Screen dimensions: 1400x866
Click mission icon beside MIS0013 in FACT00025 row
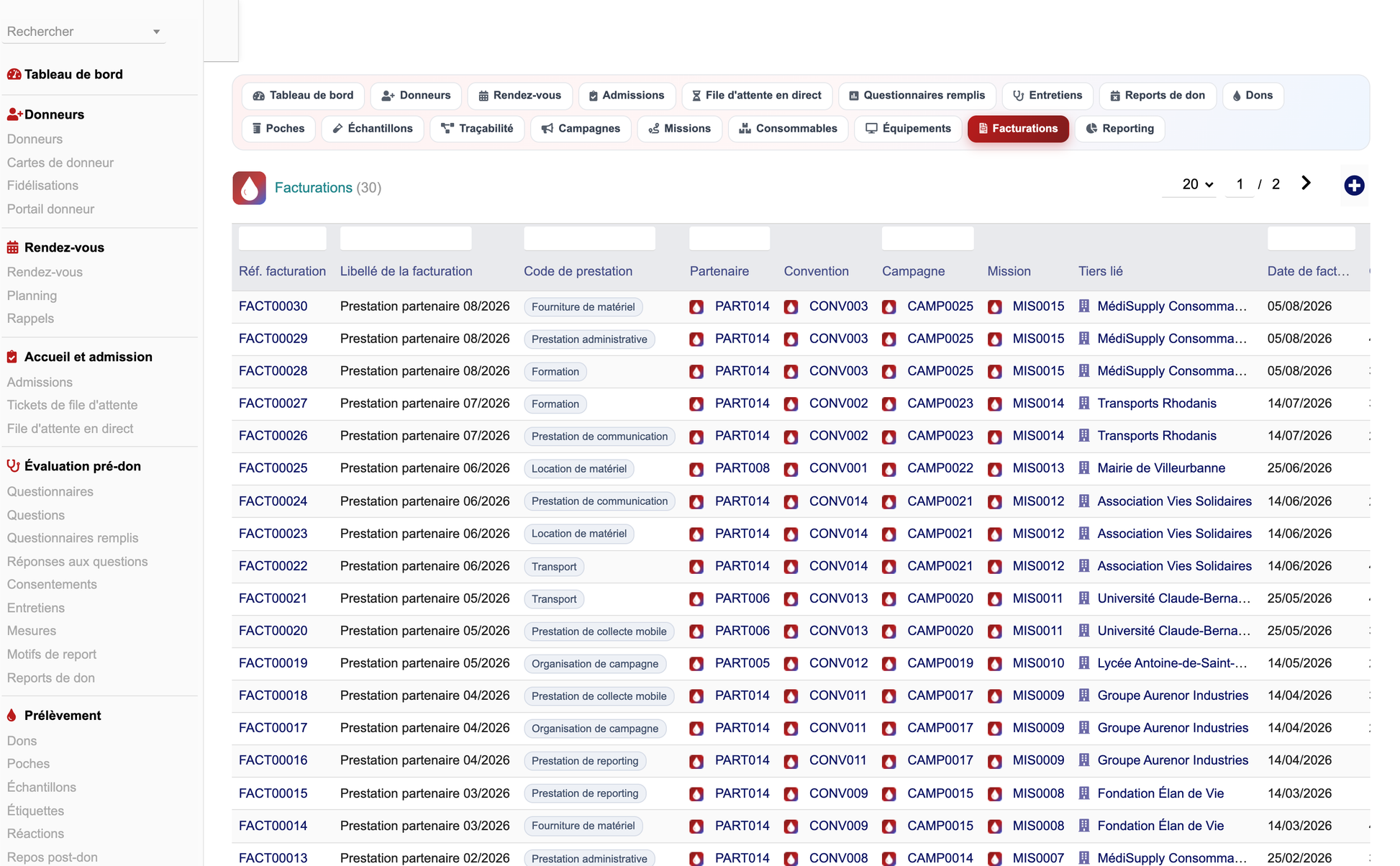[x=995, y=469]
